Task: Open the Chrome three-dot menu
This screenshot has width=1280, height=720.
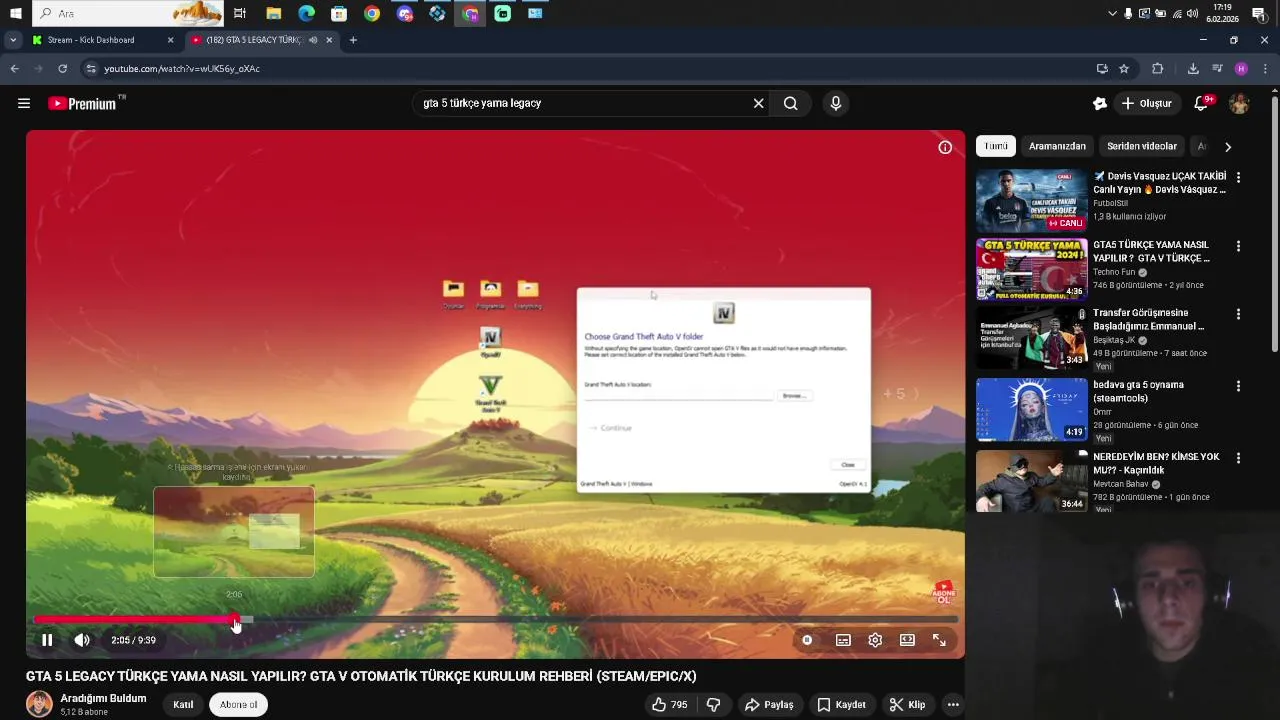Action: pos(1265,69)
